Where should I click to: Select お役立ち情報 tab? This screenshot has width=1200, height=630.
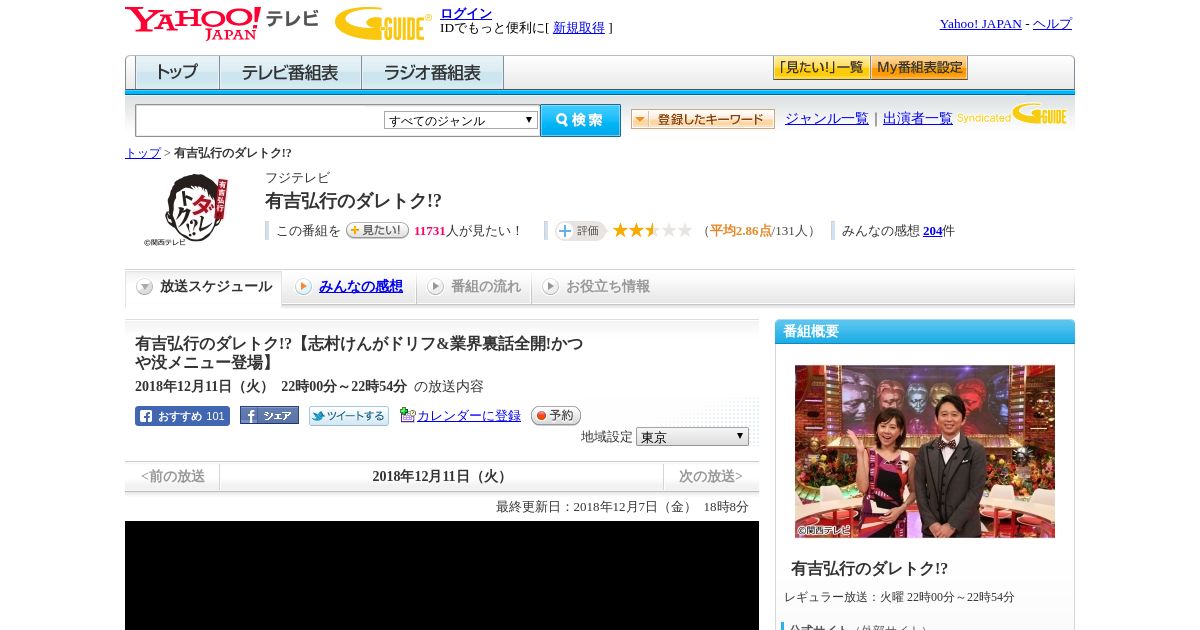pos(596,287)
